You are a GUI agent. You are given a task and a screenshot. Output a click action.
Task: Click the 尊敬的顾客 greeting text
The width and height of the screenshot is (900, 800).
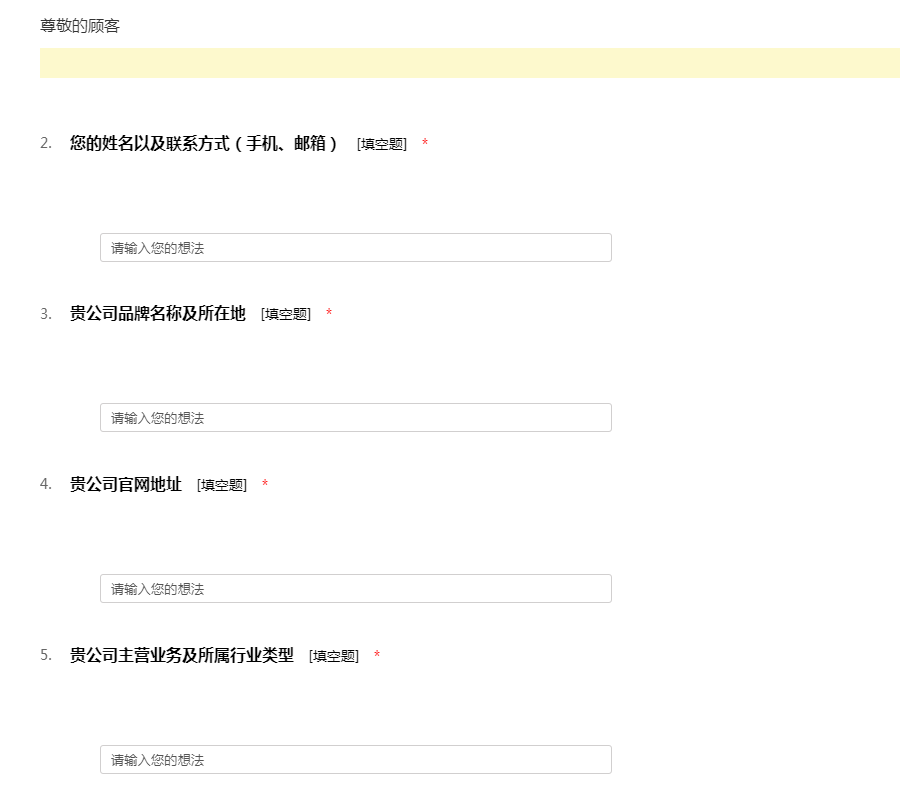[x=80, y=26]
